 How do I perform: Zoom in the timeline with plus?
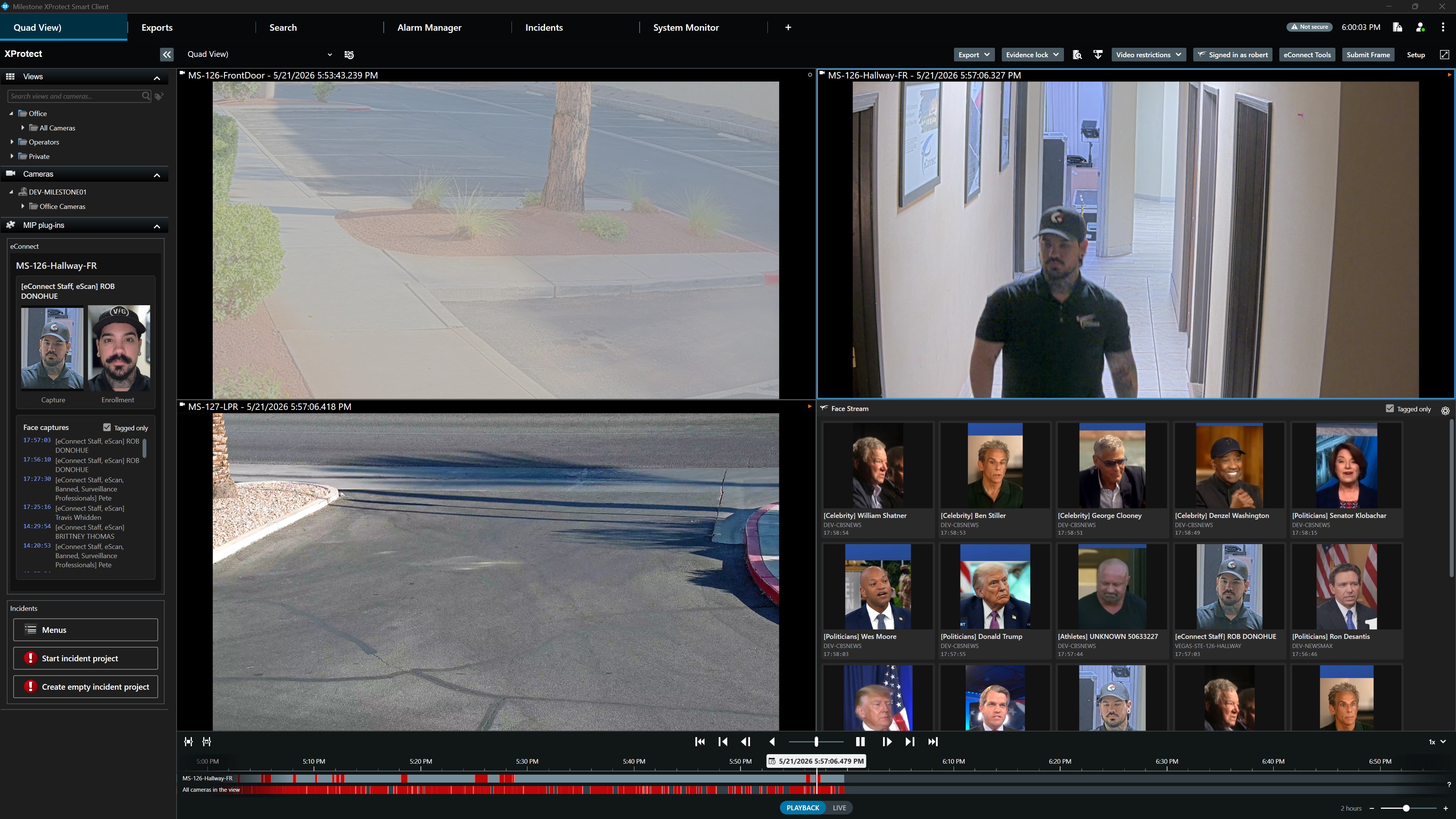[x=1446, y=808]
